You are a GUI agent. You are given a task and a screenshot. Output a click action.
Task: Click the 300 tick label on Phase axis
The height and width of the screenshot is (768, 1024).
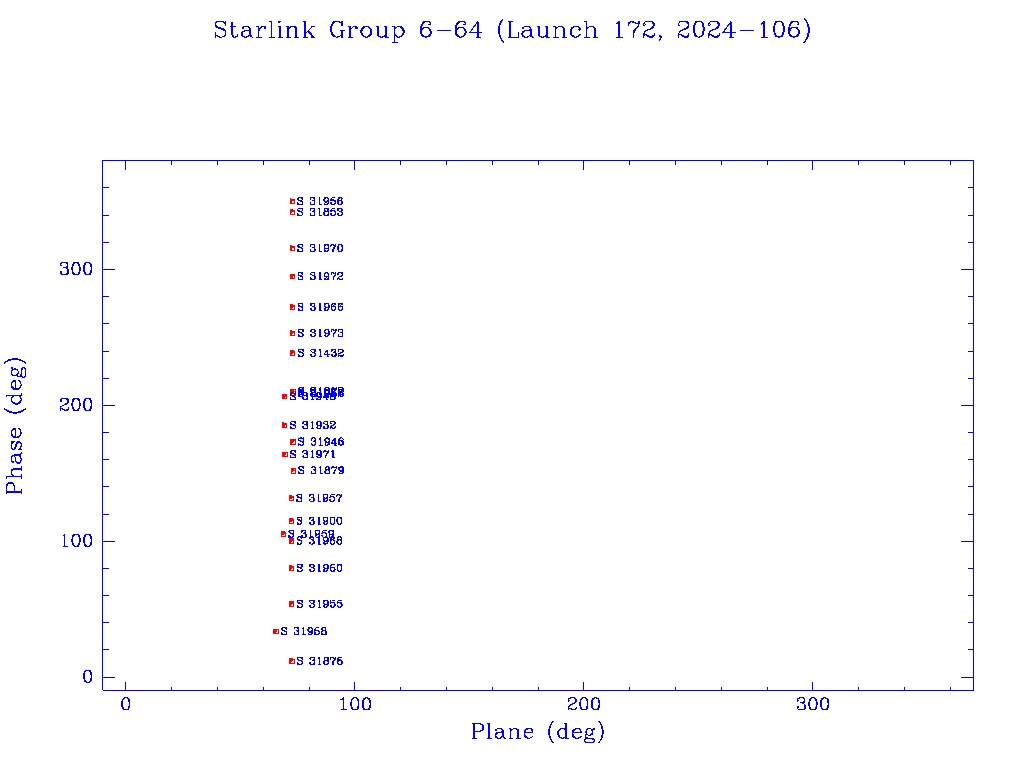[76, 269]
